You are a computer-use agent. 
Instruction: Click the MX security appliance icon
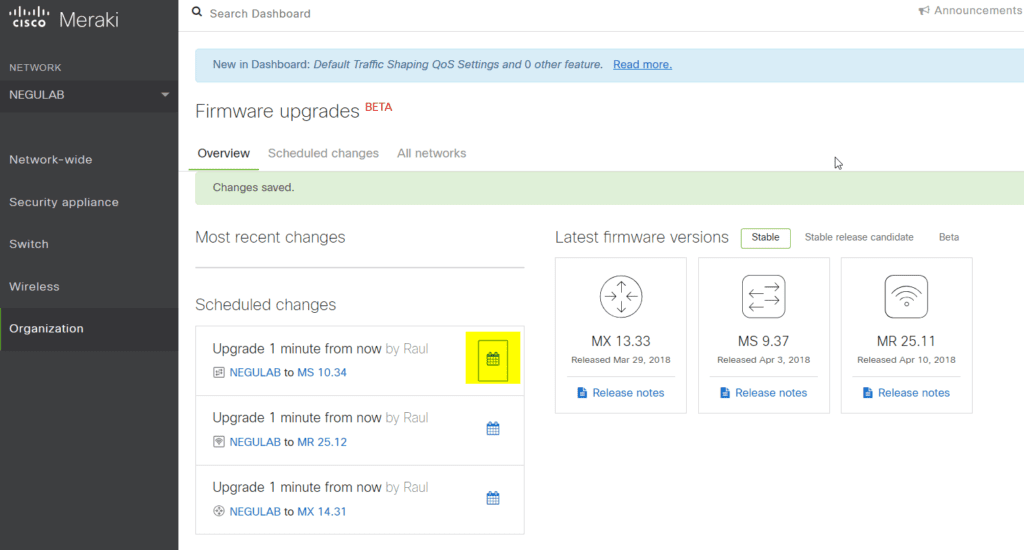point(621,297)
